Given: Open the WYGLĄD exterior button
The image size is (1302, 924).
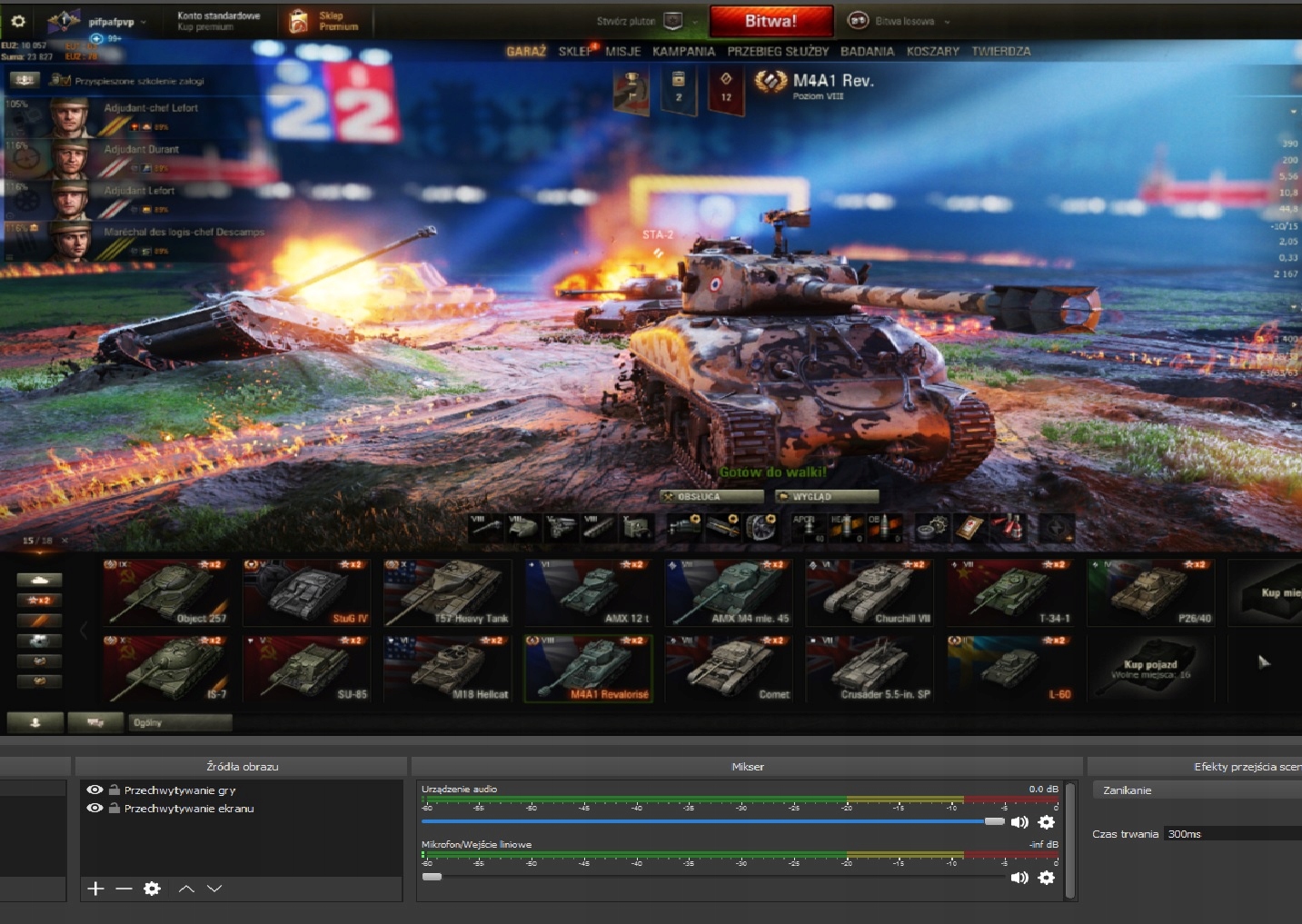Looking at the screenshot, I should point(827,496).
